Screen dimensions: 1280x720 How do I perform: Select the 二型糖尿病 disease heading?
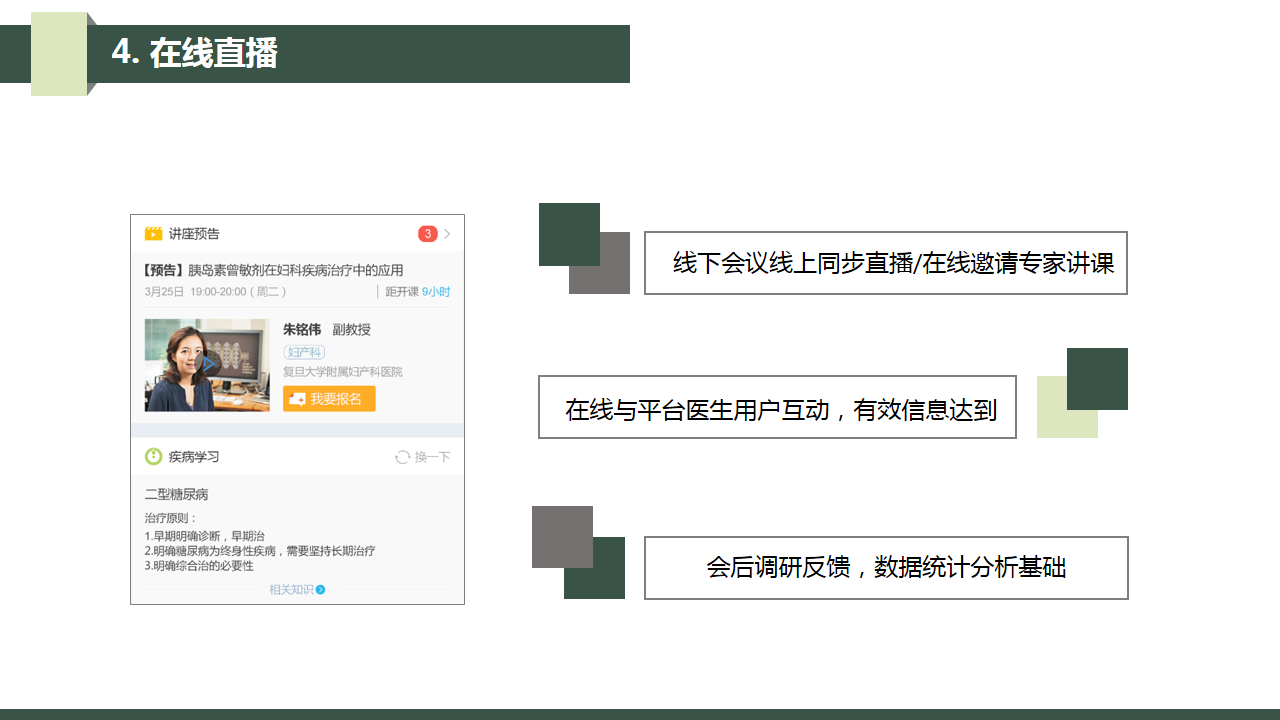pos(176,494)
